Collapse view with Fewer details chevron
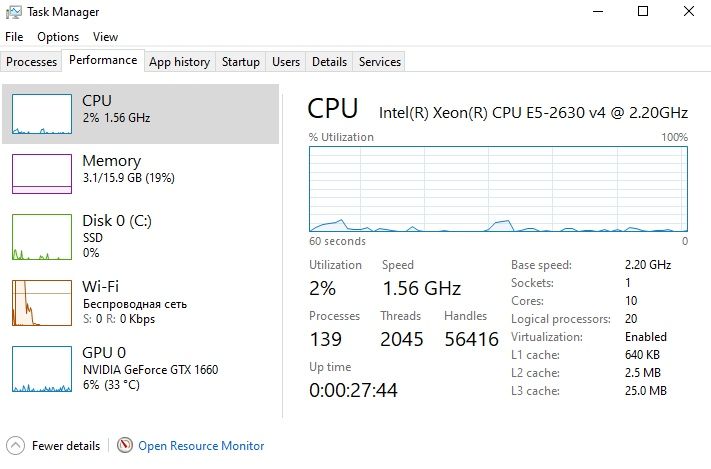711x469 pixels. [15, 445]
